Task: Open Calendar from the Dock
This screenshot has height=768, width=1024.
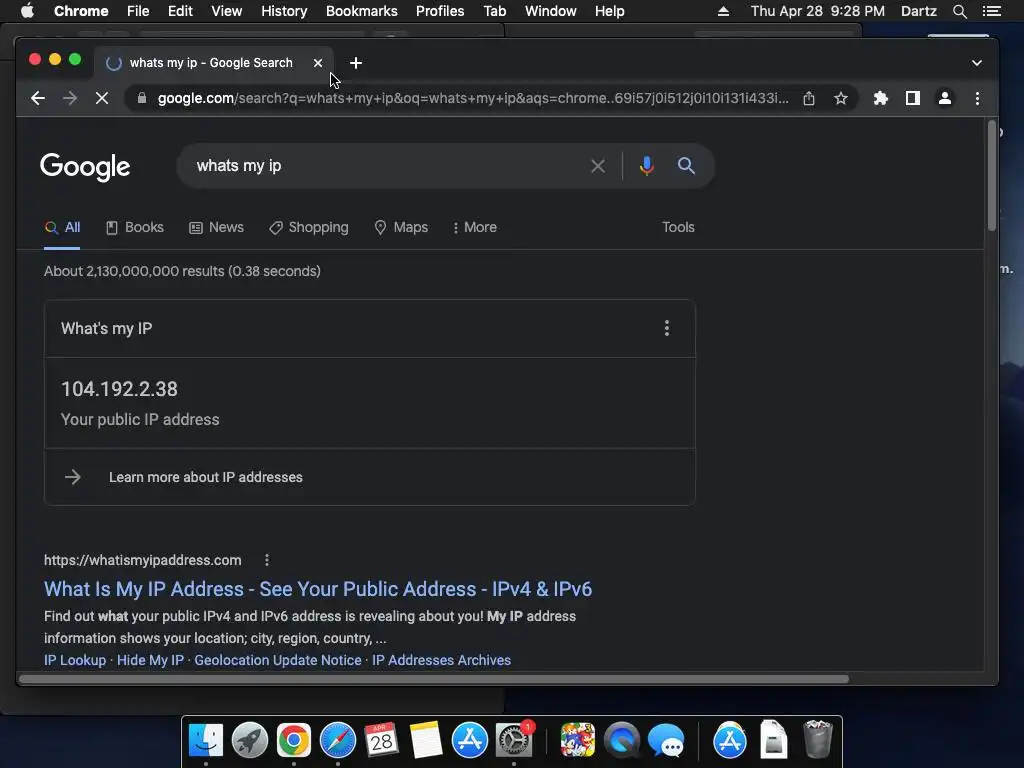Action: click(x=381, y=740)
